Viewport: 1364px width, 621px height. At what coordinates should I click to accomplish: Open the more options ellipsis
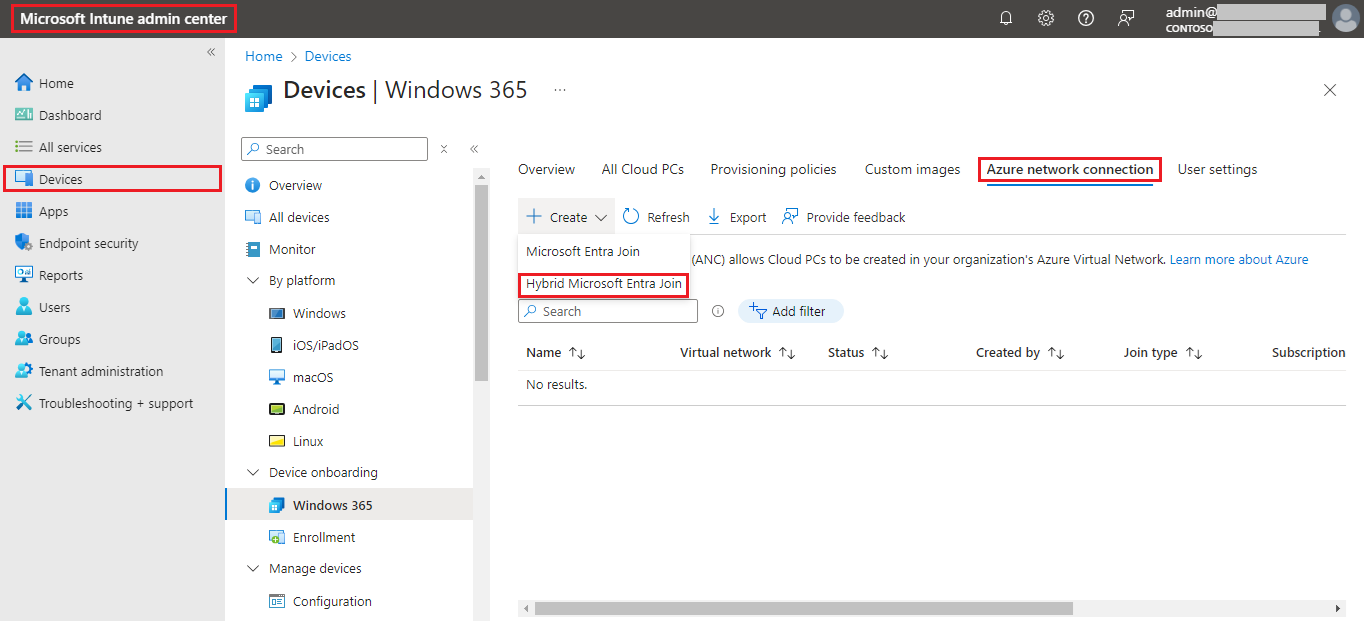pos(560,90)
